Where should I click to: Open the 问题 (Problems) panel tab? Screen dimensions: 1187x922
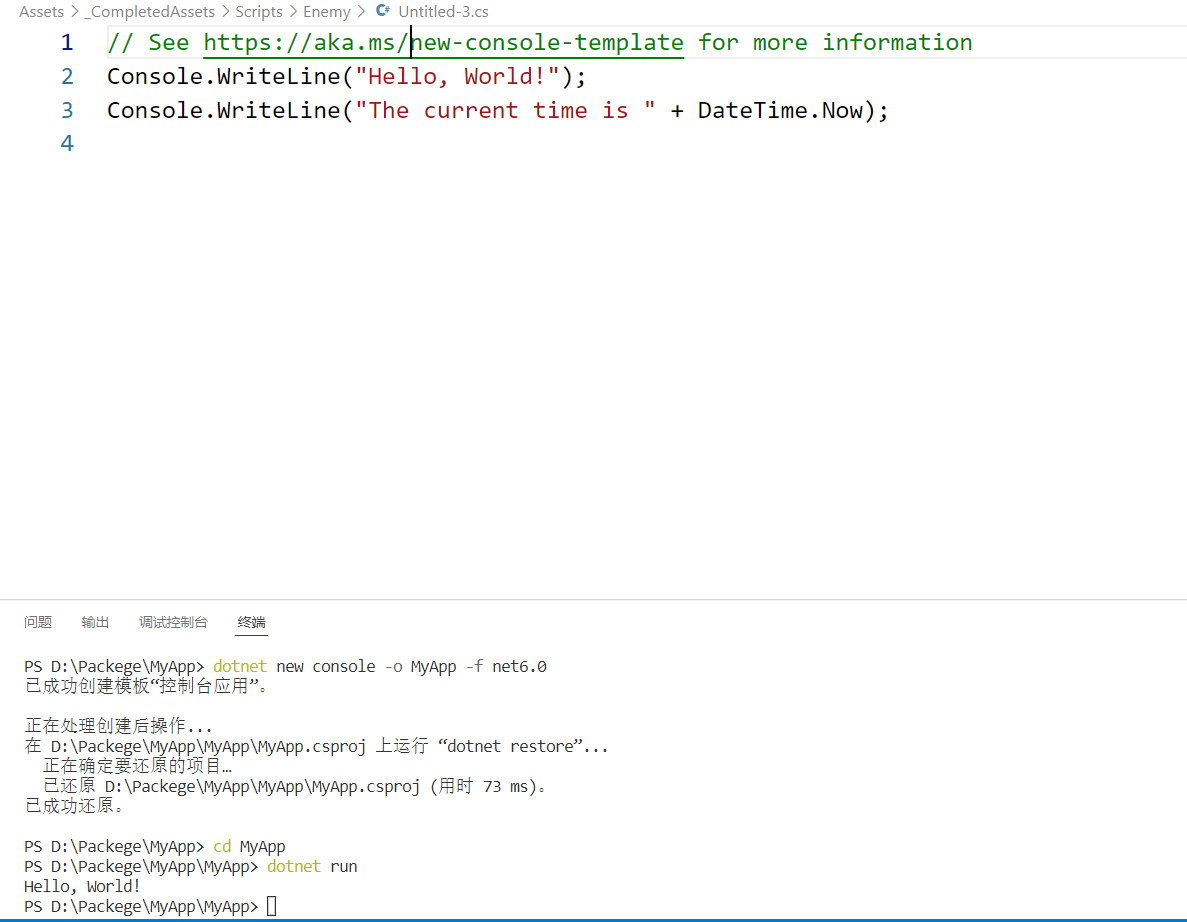[x=37, y=622]
